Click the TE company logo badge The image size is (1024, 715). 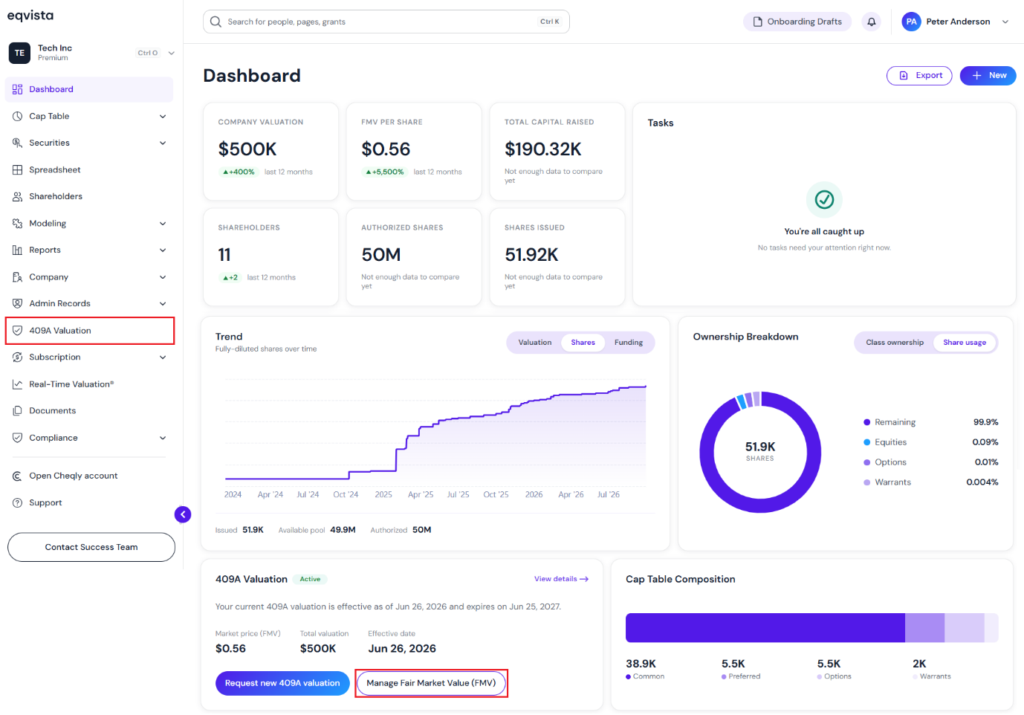20,53
